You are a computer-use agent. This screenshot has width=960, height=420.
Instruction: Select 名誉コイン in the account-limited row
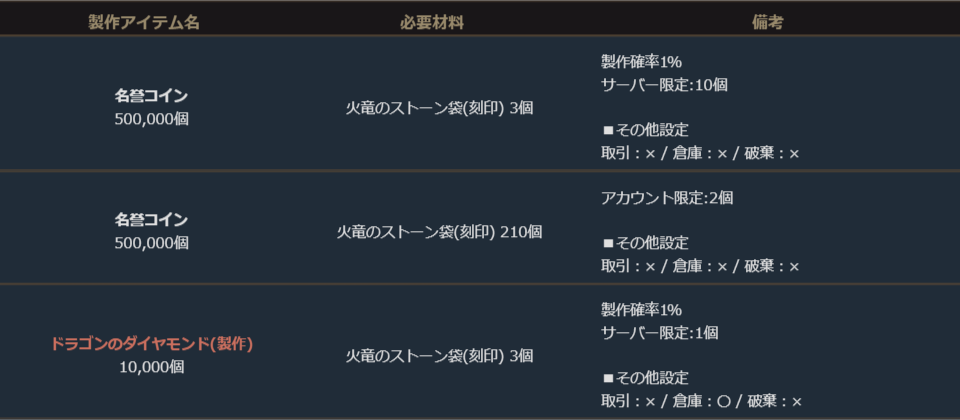[x=151, y=220]
